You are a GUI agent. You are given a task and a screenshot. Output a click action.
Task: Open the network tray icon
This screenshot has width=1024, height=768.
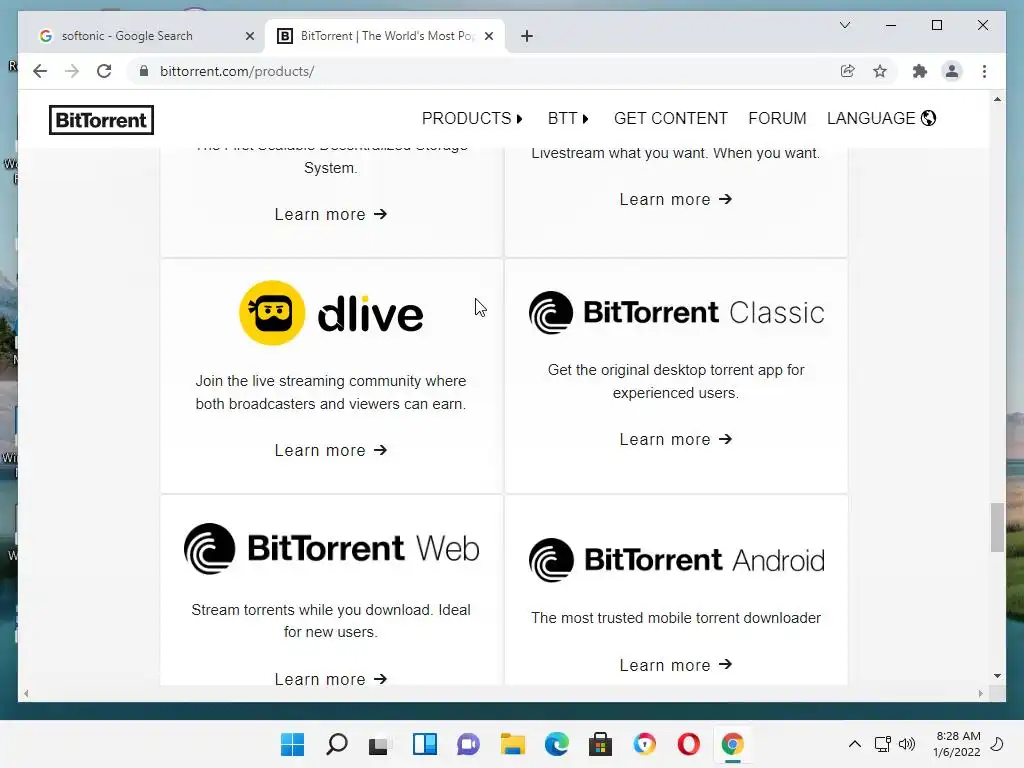(883, 744)
